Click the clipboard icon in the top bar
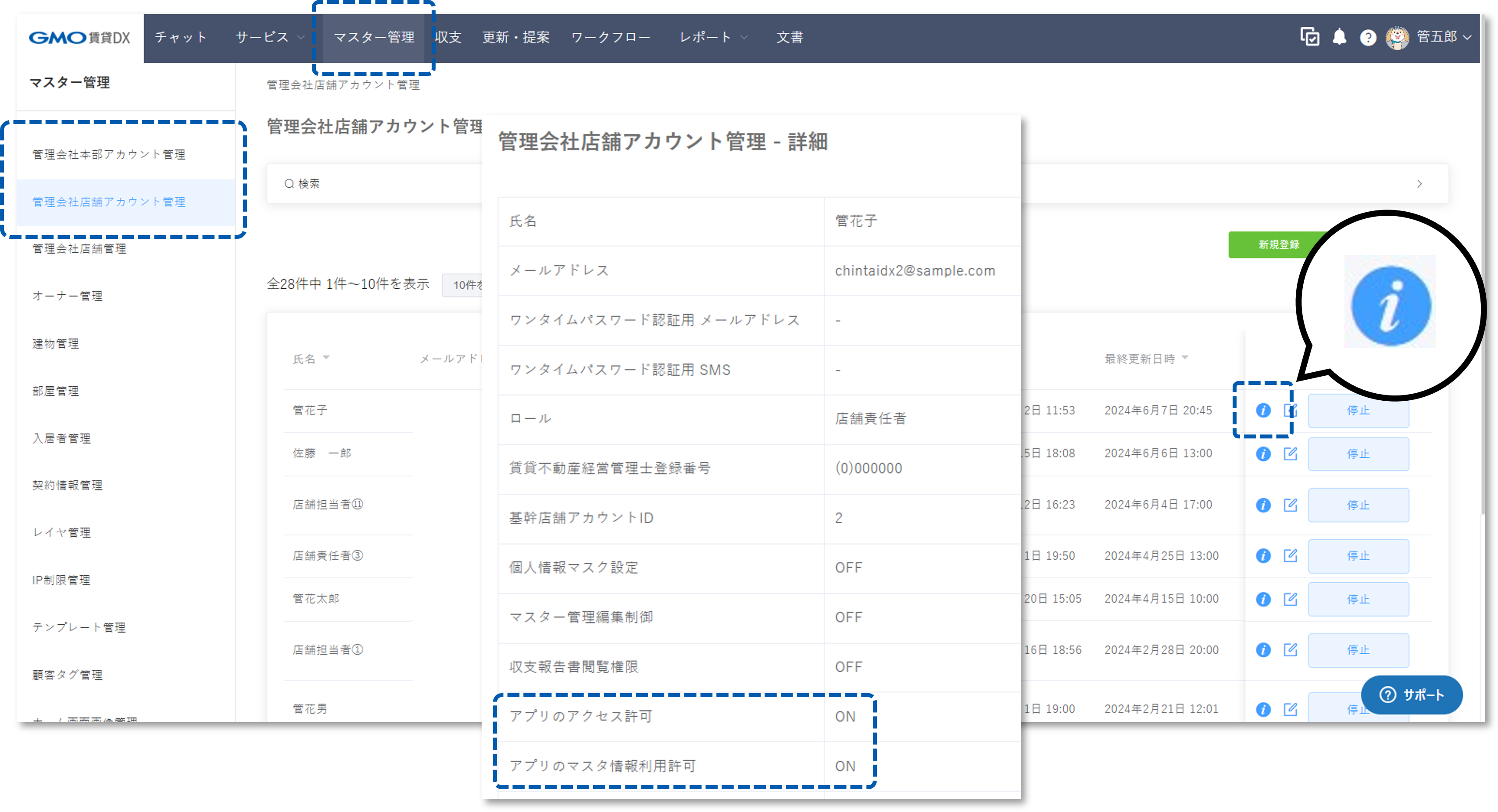Image resolution: width=1498 pixels, height=812 pixels. click(x=1309, y=37)
